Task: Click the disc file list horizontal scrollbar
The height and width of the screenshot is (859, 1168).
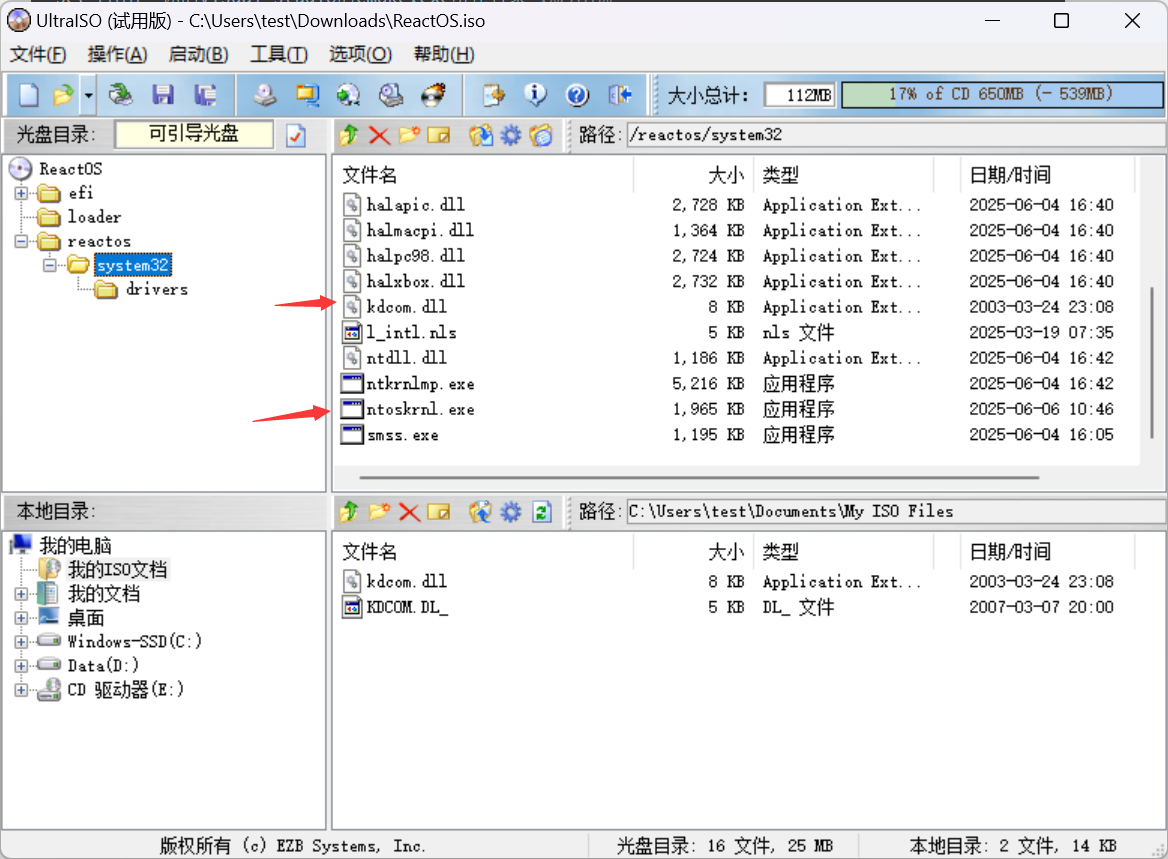Action: 699,478
